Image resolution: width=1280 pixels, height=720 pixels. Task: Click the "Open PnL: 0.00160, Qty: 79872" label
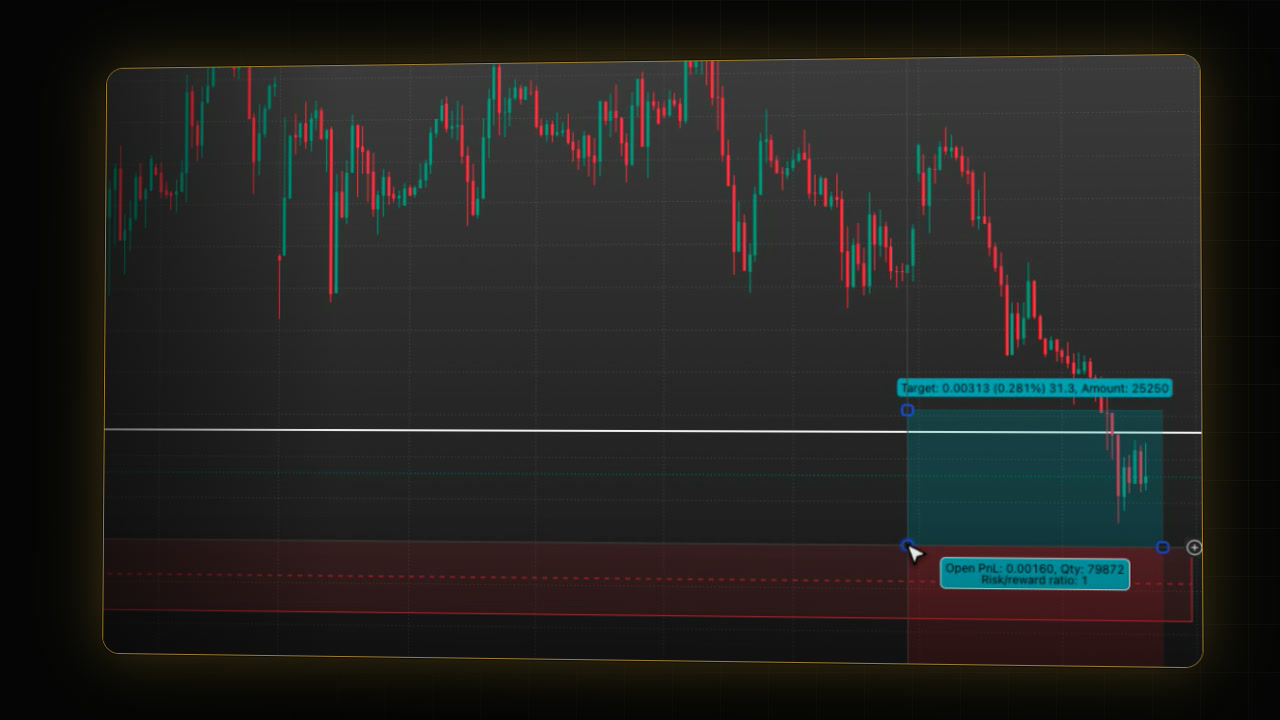(1035, 574)
